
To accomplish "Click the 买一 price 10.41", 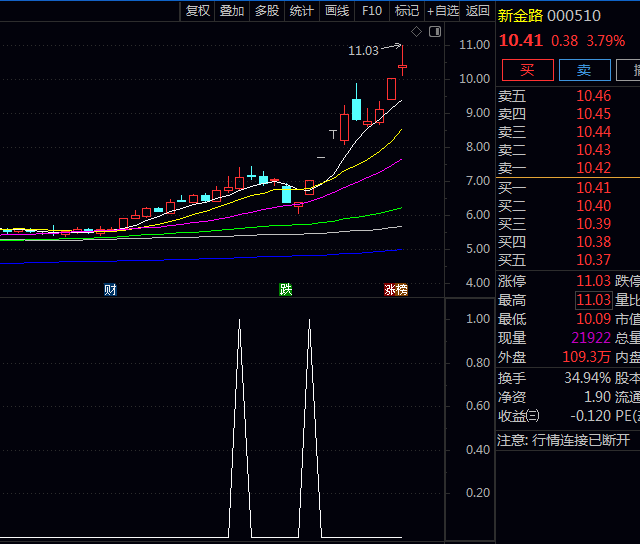I will point(593,187).
